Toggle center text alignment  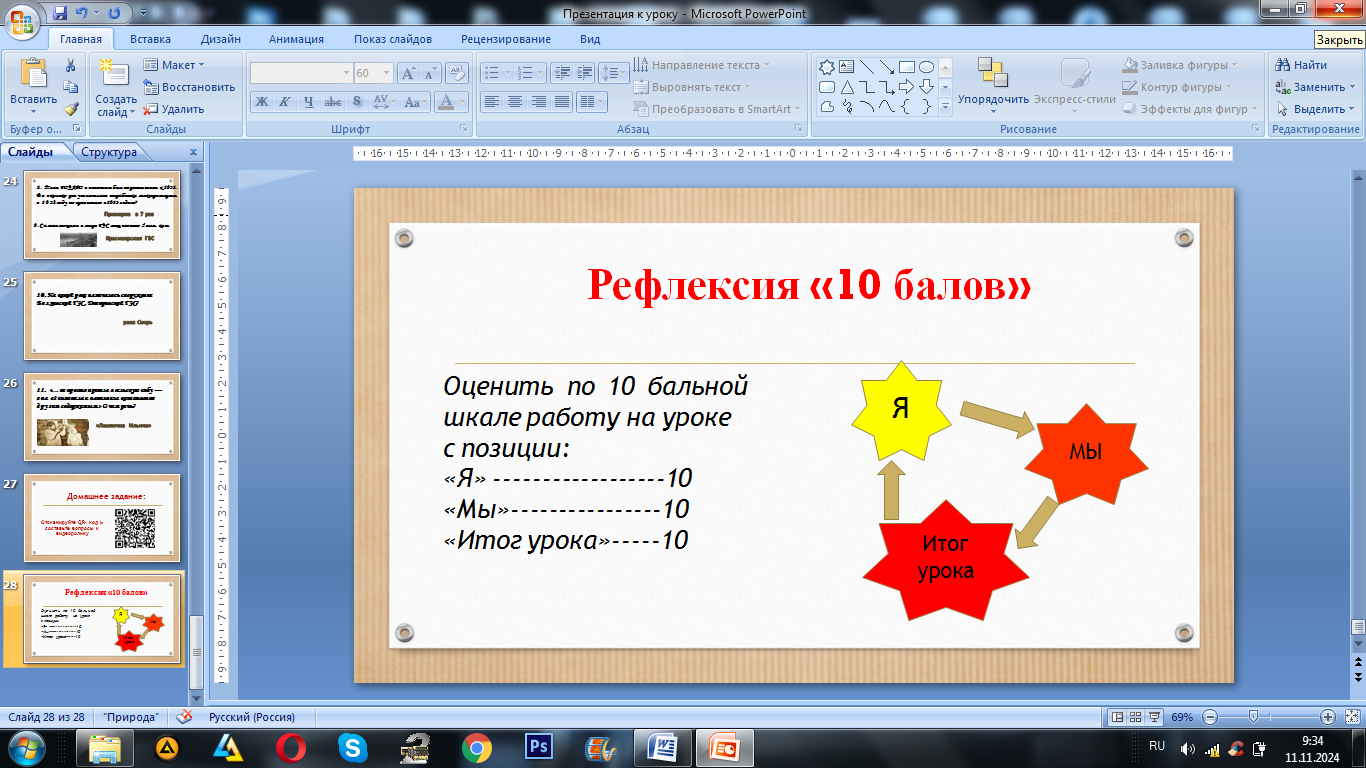[x=515, y=102]
